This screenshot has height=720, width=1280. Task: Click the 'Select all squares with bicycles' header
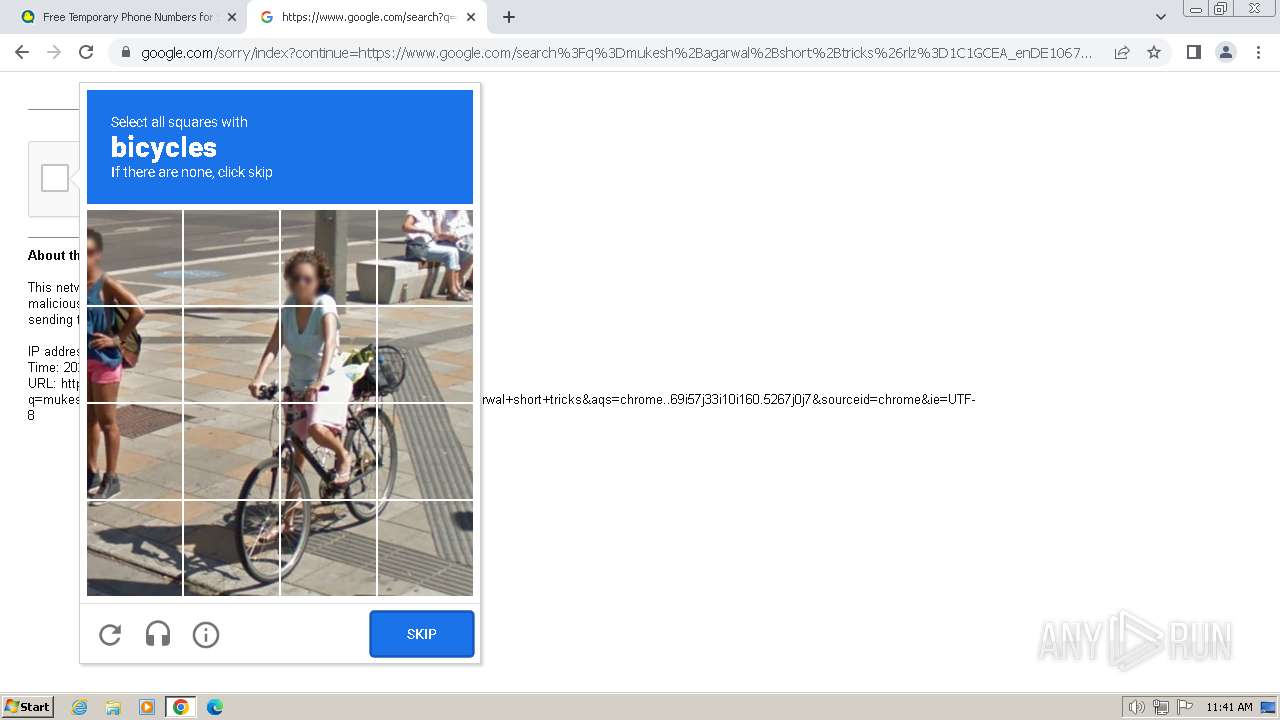[x=280, y=147]
